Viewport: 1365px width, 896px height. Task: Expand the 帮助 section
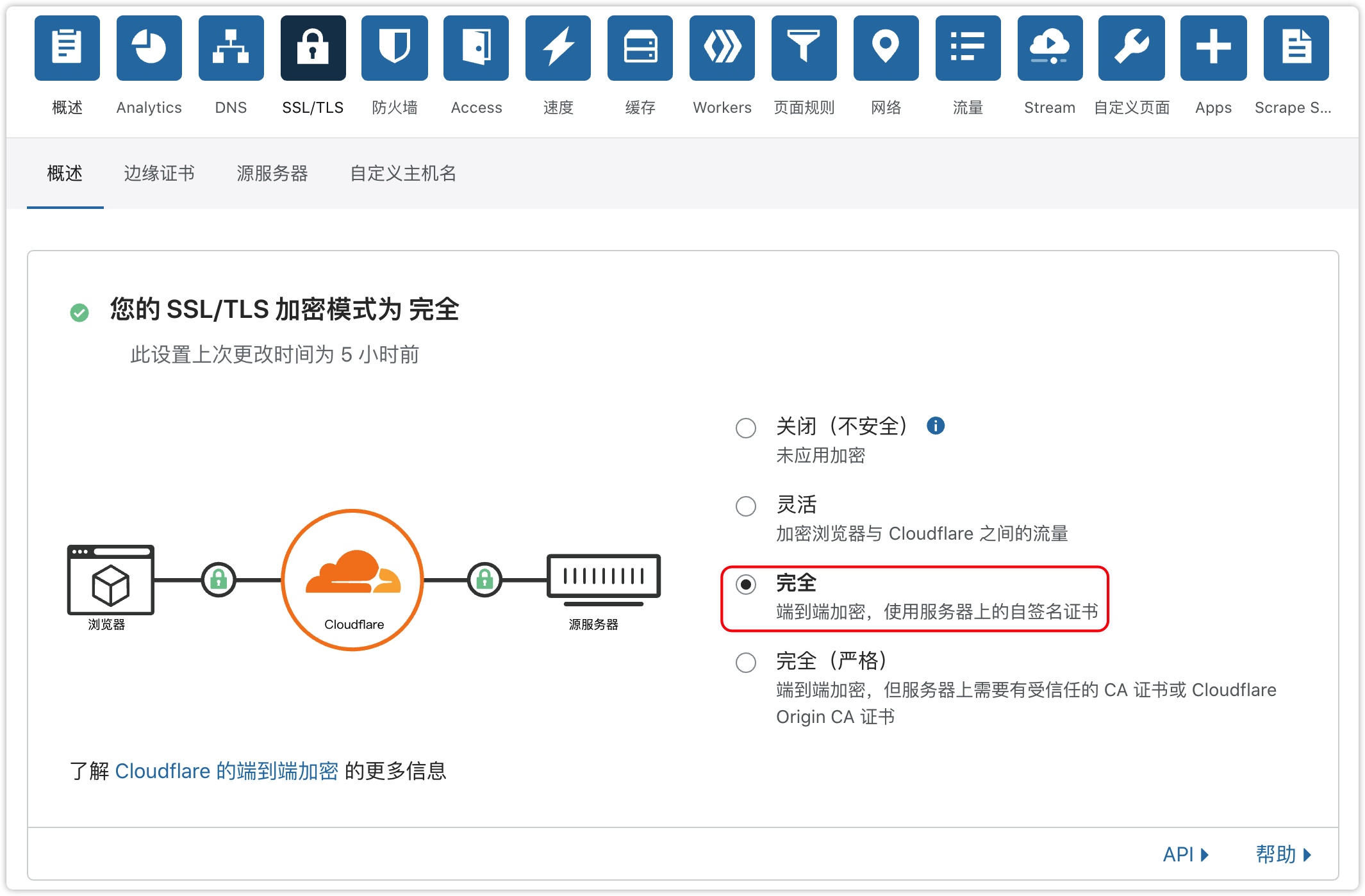pos(1284,854)
